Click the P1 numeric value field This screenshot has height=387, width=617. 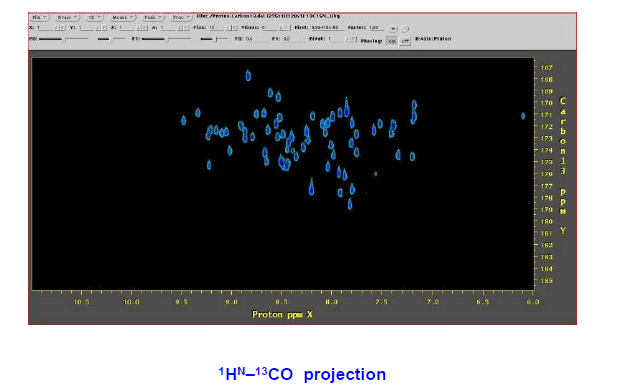[x=294, y=39]
